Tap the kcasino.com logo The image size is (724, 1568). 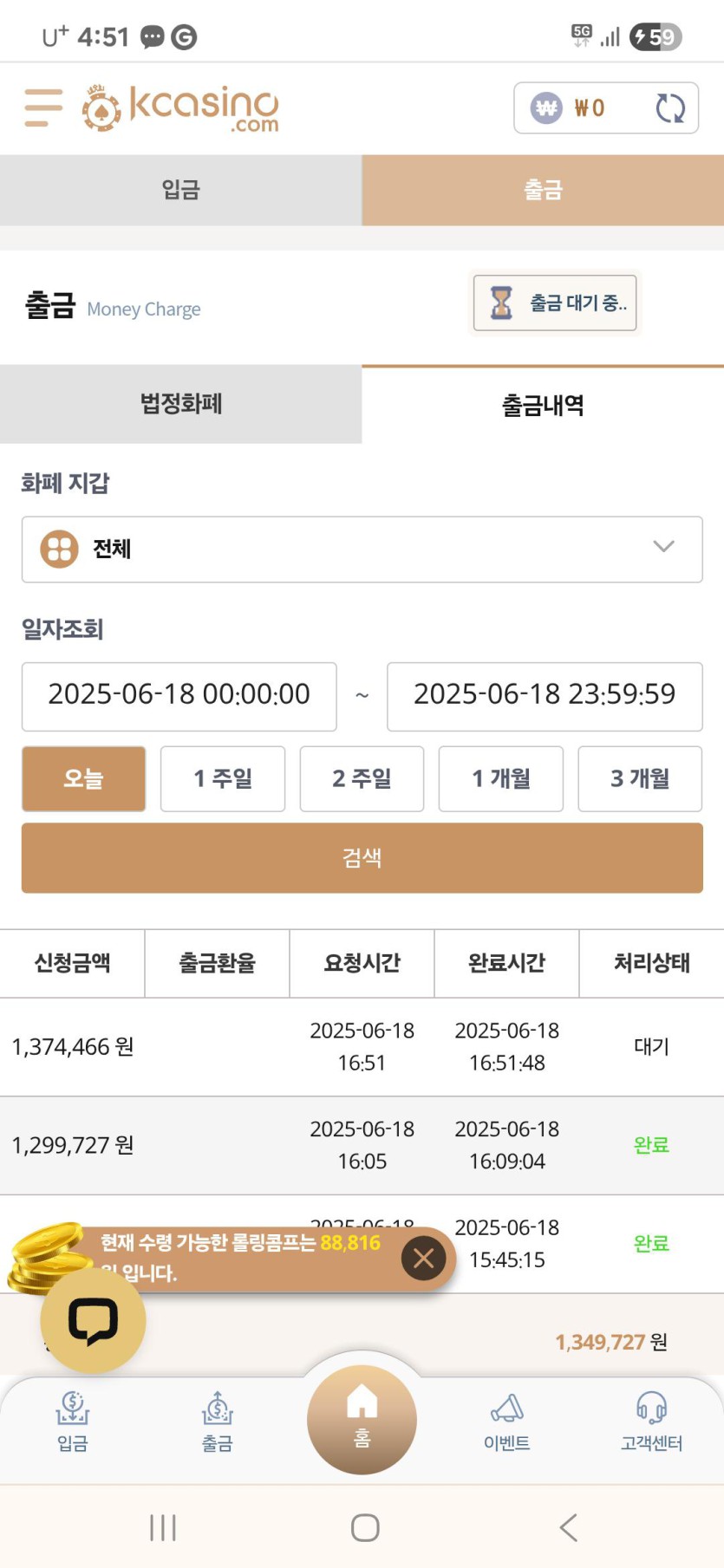pyautogui.click(x=180, y=108)
